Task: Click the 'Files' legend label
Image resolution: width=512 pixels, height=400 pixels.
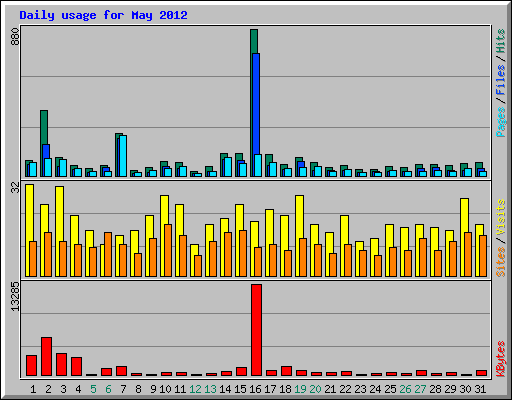Action: pyautogui.click(x=501, y=79)
